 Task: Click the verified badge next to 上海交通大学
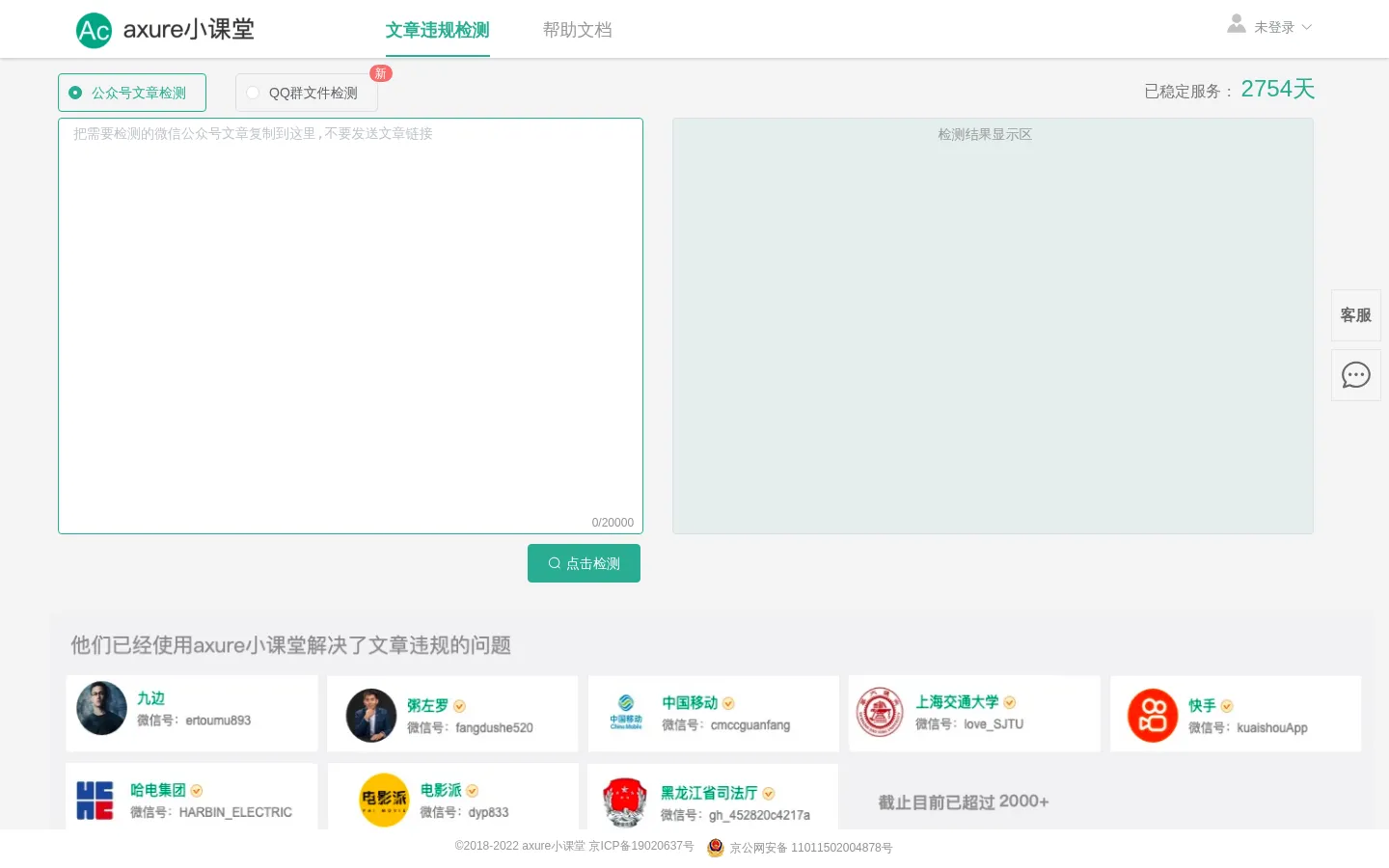1009,702
